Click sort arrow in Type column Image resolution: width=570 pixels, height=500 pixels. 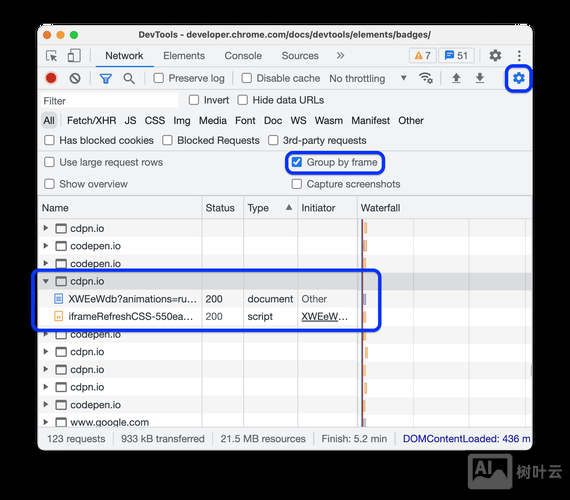point(289,207)
